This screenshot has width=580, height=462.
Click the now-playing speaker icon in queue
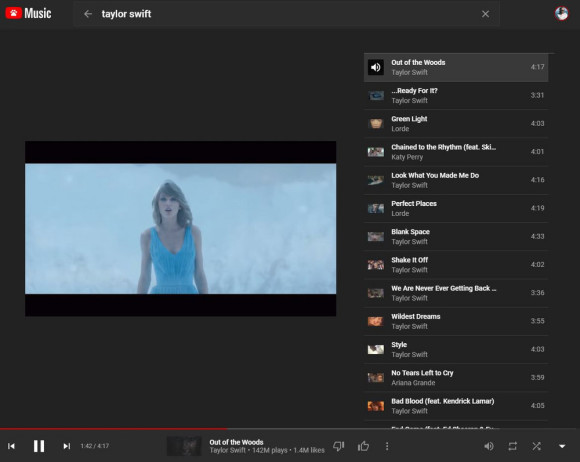pyautogui.click(x=375, y=67)
